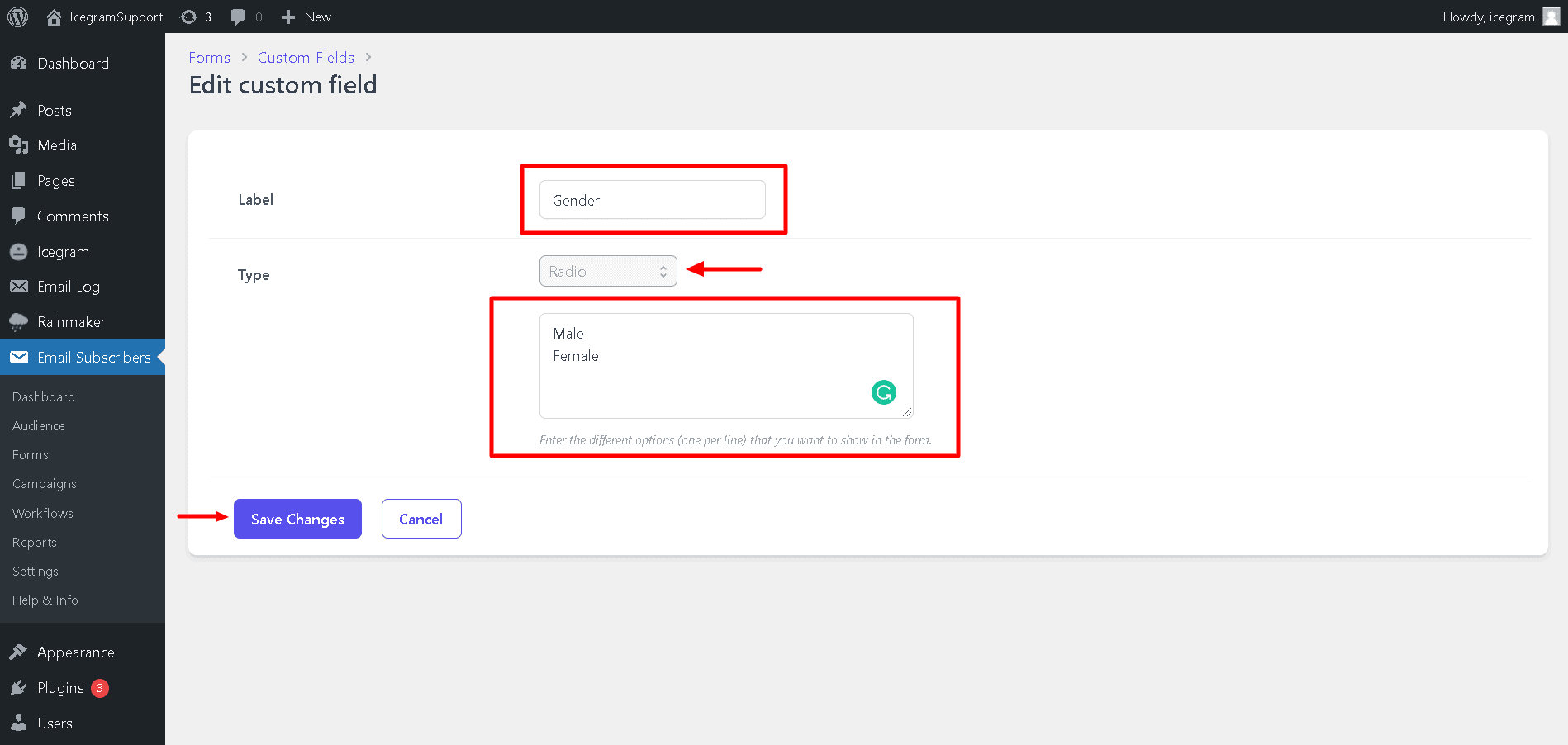Click the Rainmaker cloud icon
The width and height of the screenshot is (1568, 745).
pos(18,322)
